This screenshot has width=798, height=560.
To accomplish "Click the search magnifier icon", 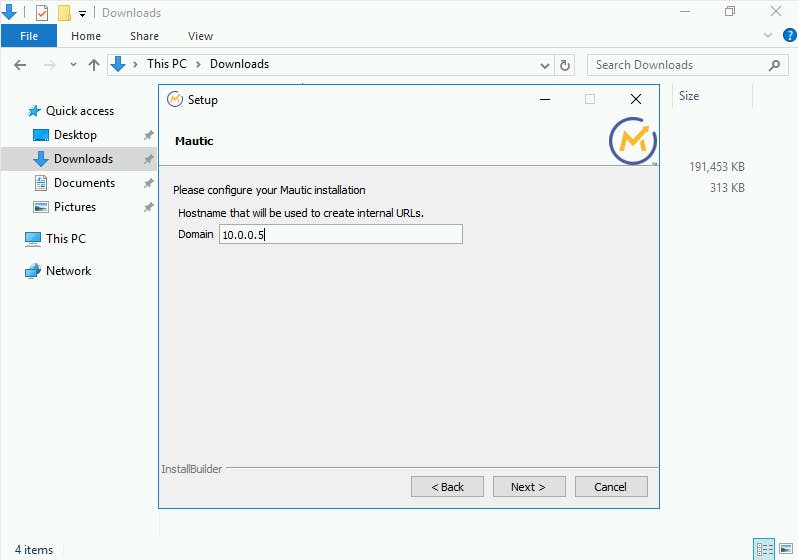I will pyautogui.click(x=774, y=65).
